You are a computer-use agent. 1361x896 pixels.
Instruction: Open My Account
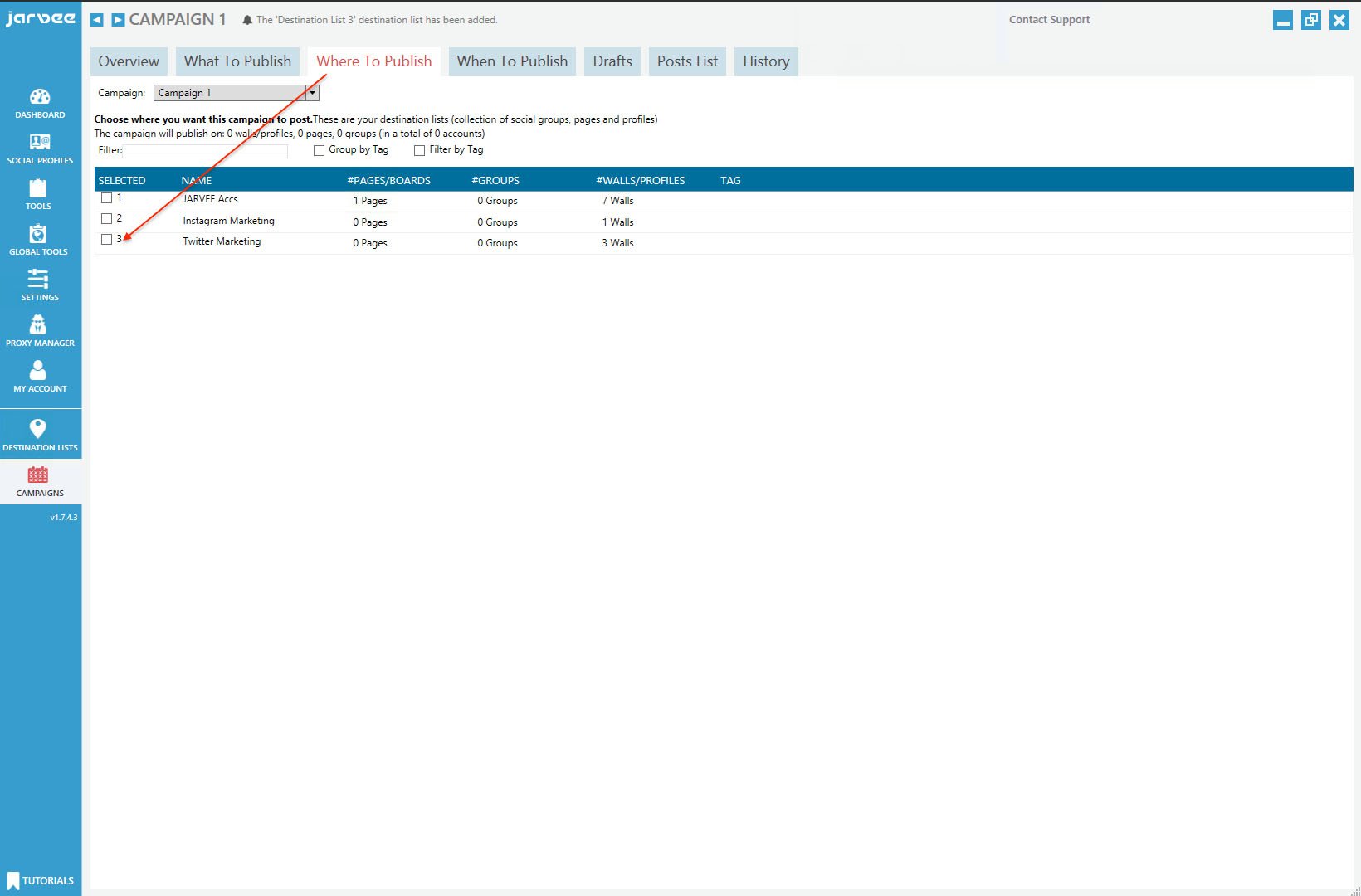[40, 377]
